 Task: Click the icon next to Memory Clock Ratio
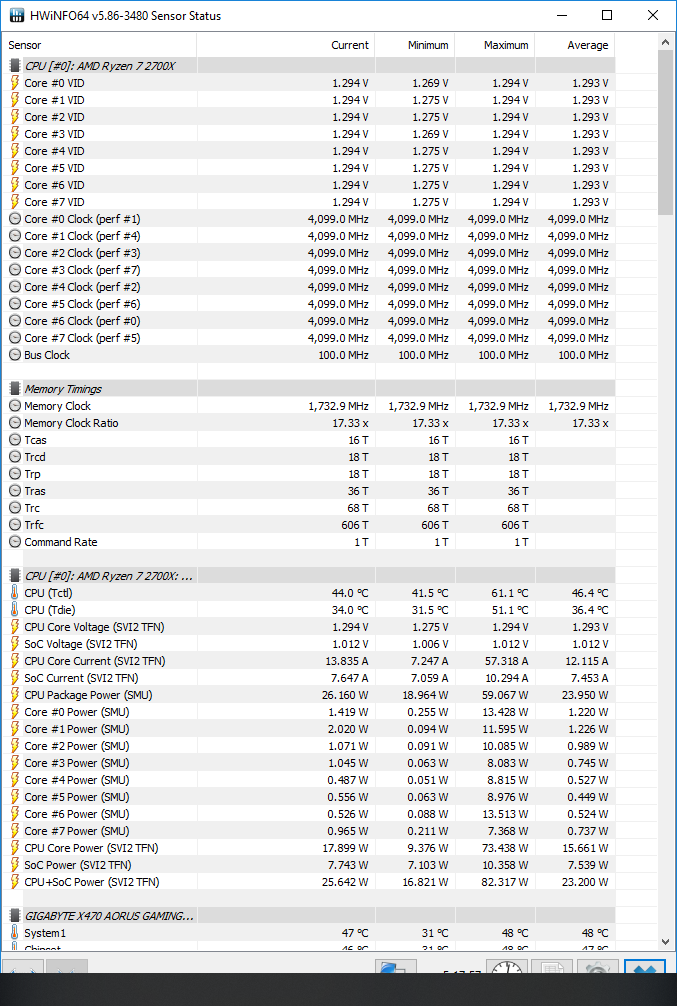coord(15,423)
